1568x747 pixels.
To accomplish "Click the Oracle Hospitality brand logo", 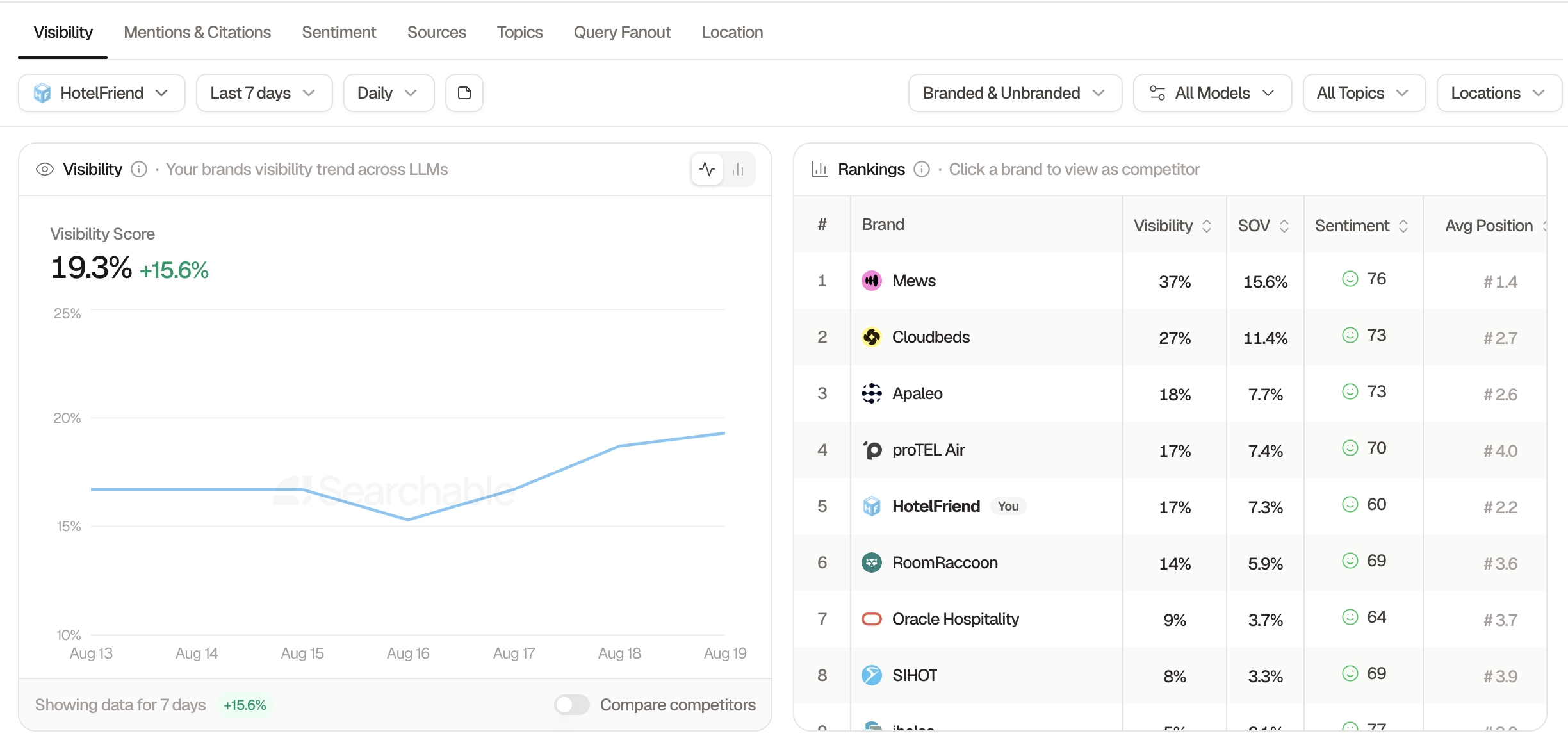I will [x=871, y=619].
